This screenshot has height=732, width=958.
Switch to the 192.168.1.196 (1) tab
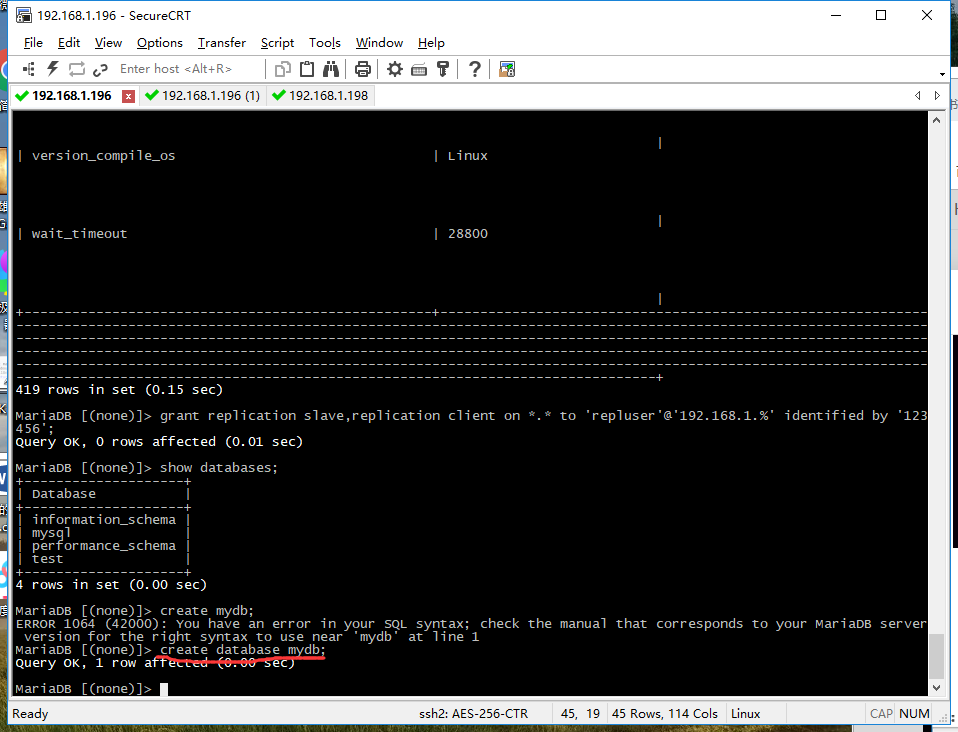click(203, 96)
